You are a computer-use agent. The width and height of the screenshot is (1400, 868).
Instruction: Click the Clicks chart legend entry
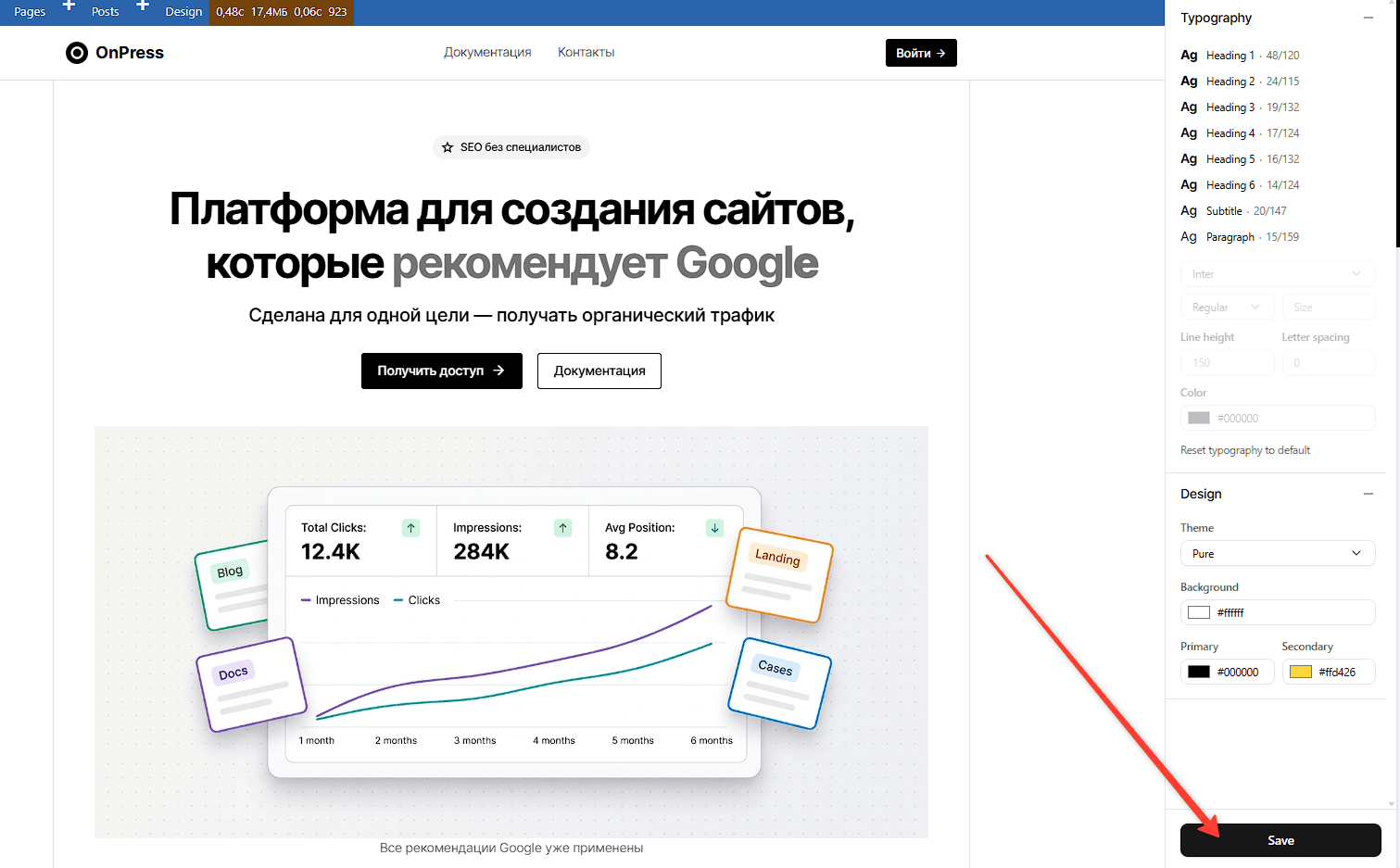click(x=417, y=600)
